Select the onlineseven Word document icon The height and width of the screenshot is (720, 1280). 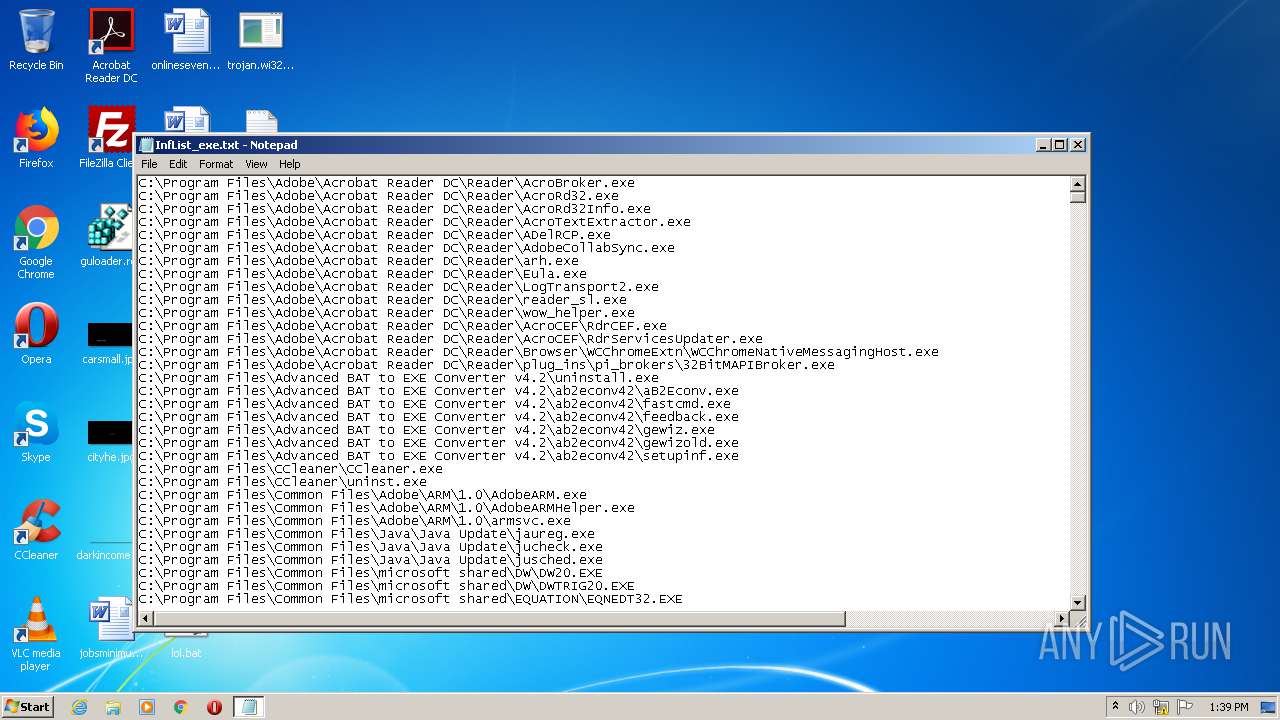click(x=186, y=41)
